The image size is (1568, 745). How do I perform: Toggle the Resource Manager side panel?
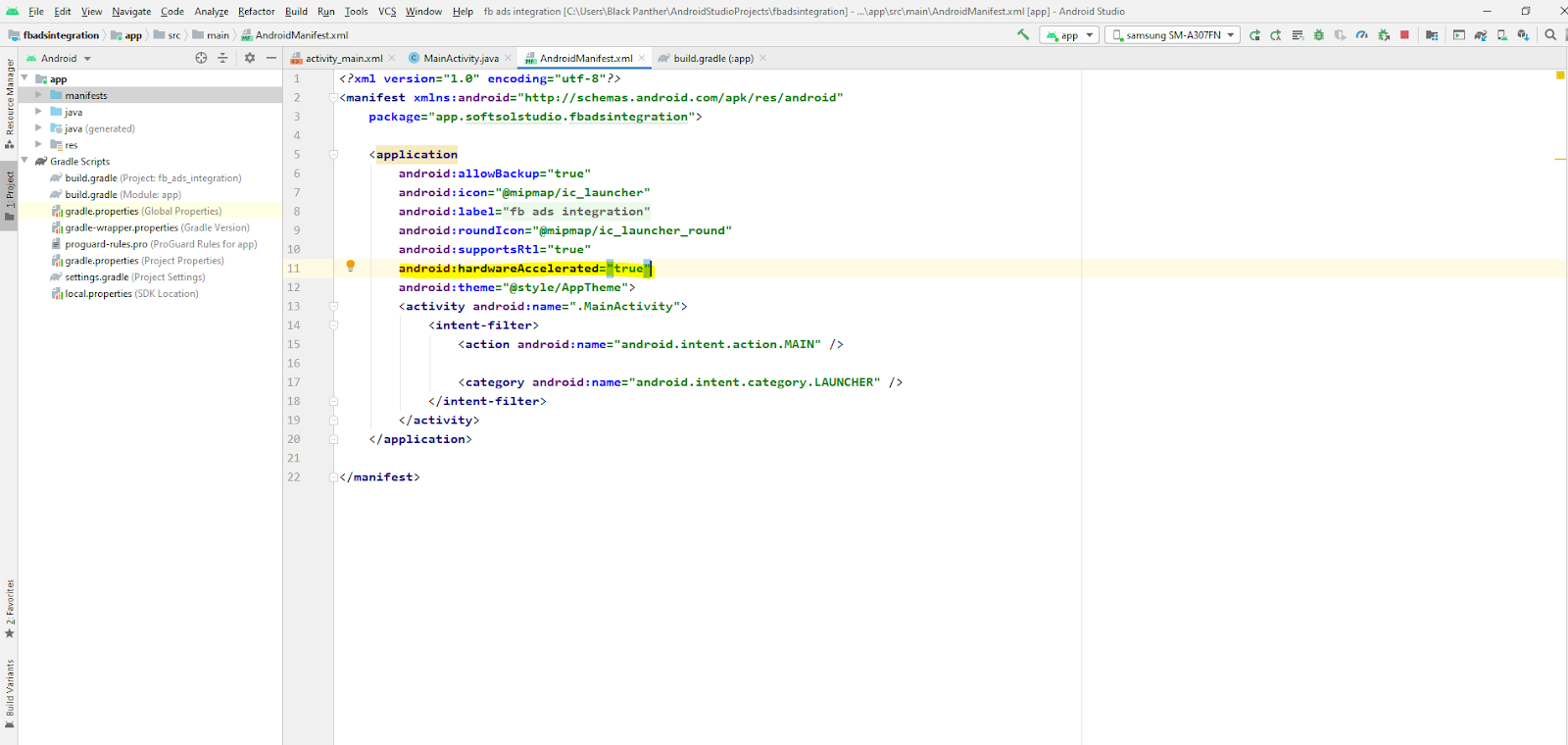pos(10,98)
